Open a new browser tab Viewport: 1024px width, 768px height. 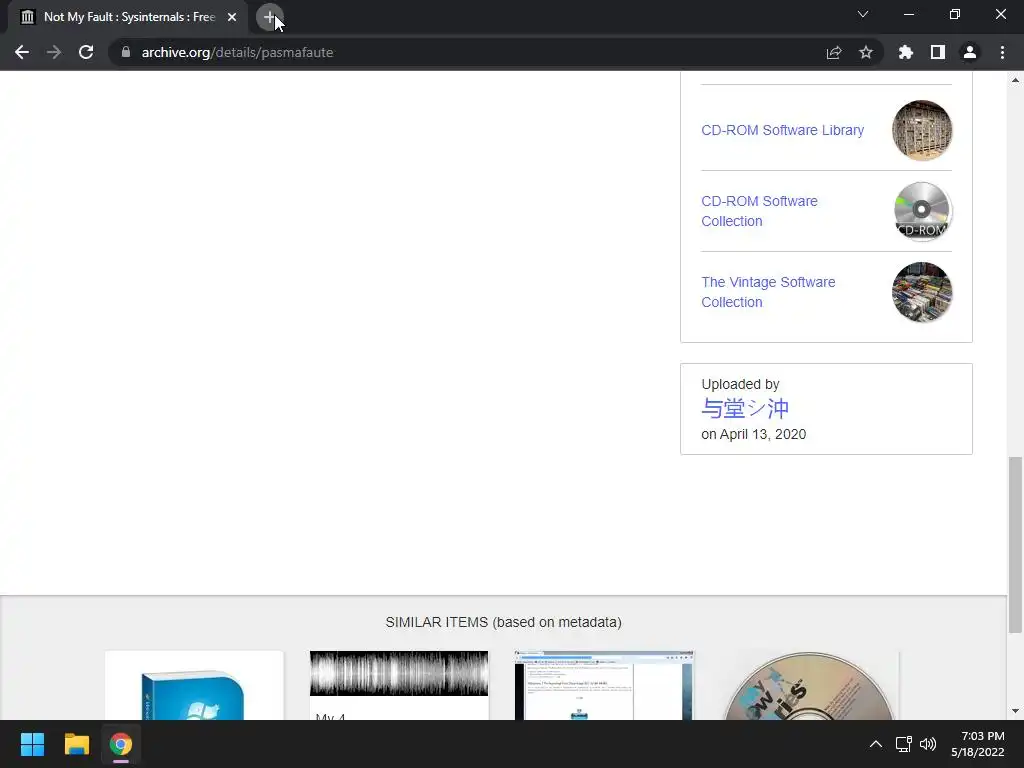pyautogui.click(x=269, y=17)
